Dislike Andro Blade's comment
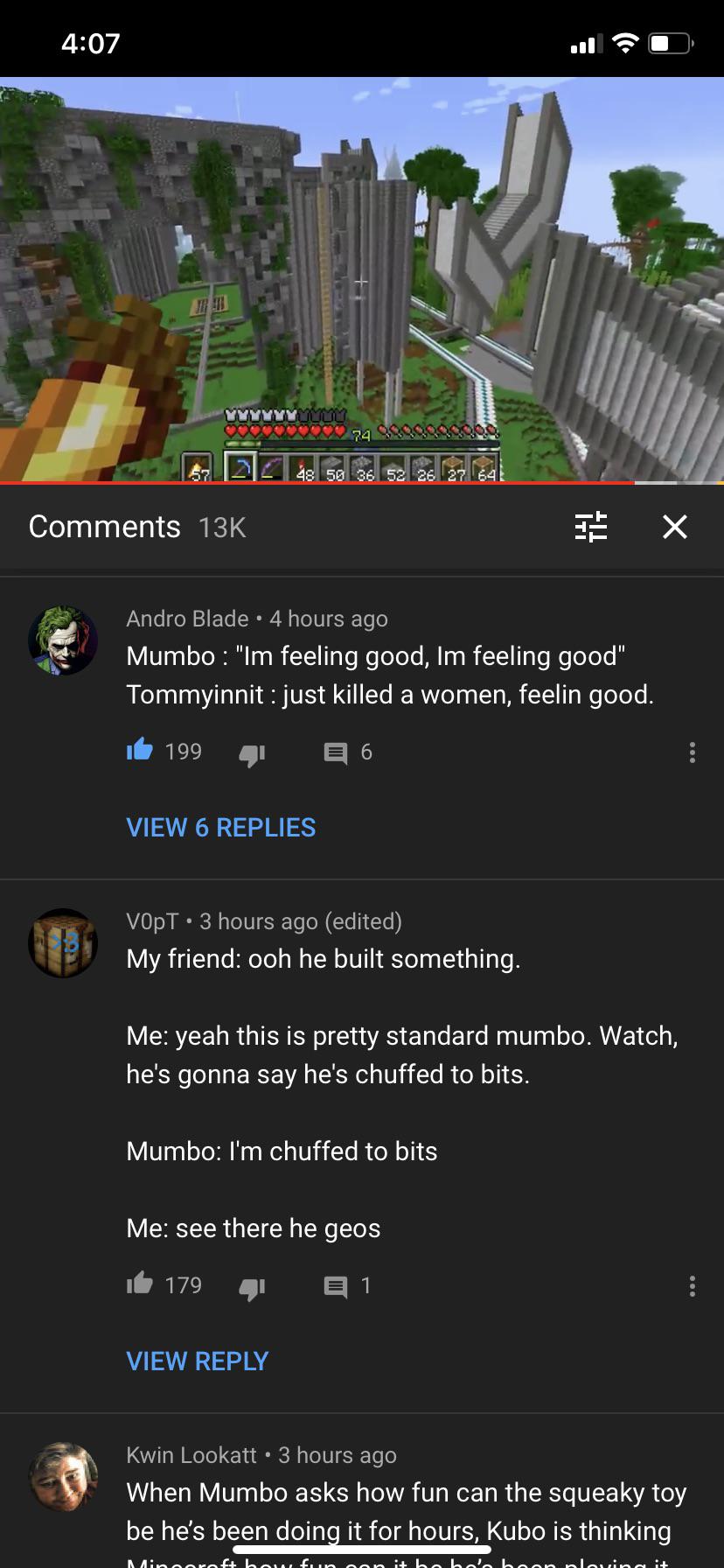This screenshot has height=1568, width=724. pos(252,753)
